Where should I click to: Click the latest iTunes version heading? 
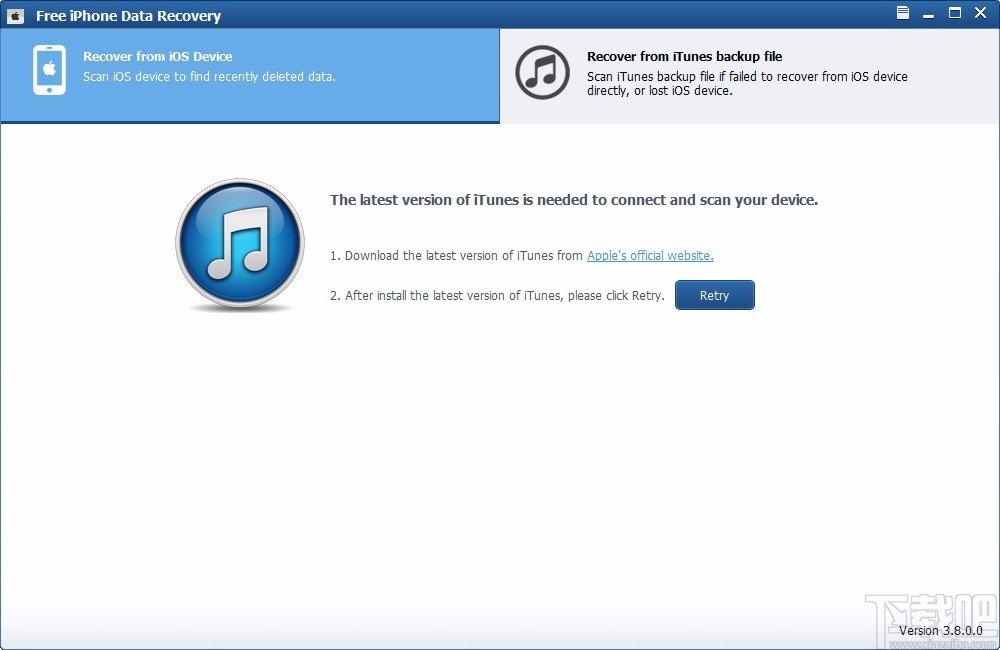pos(574,200)
